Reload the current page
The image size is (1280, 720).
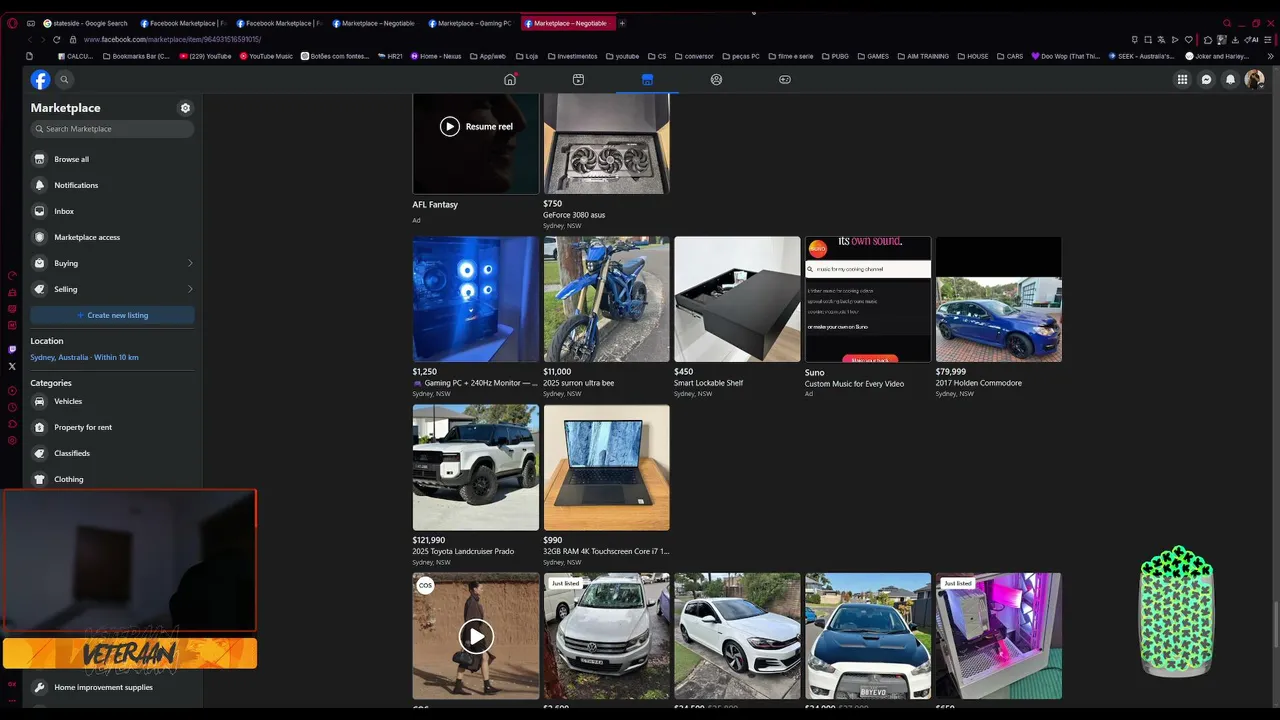pyautogui.click(x=57, y=39)
